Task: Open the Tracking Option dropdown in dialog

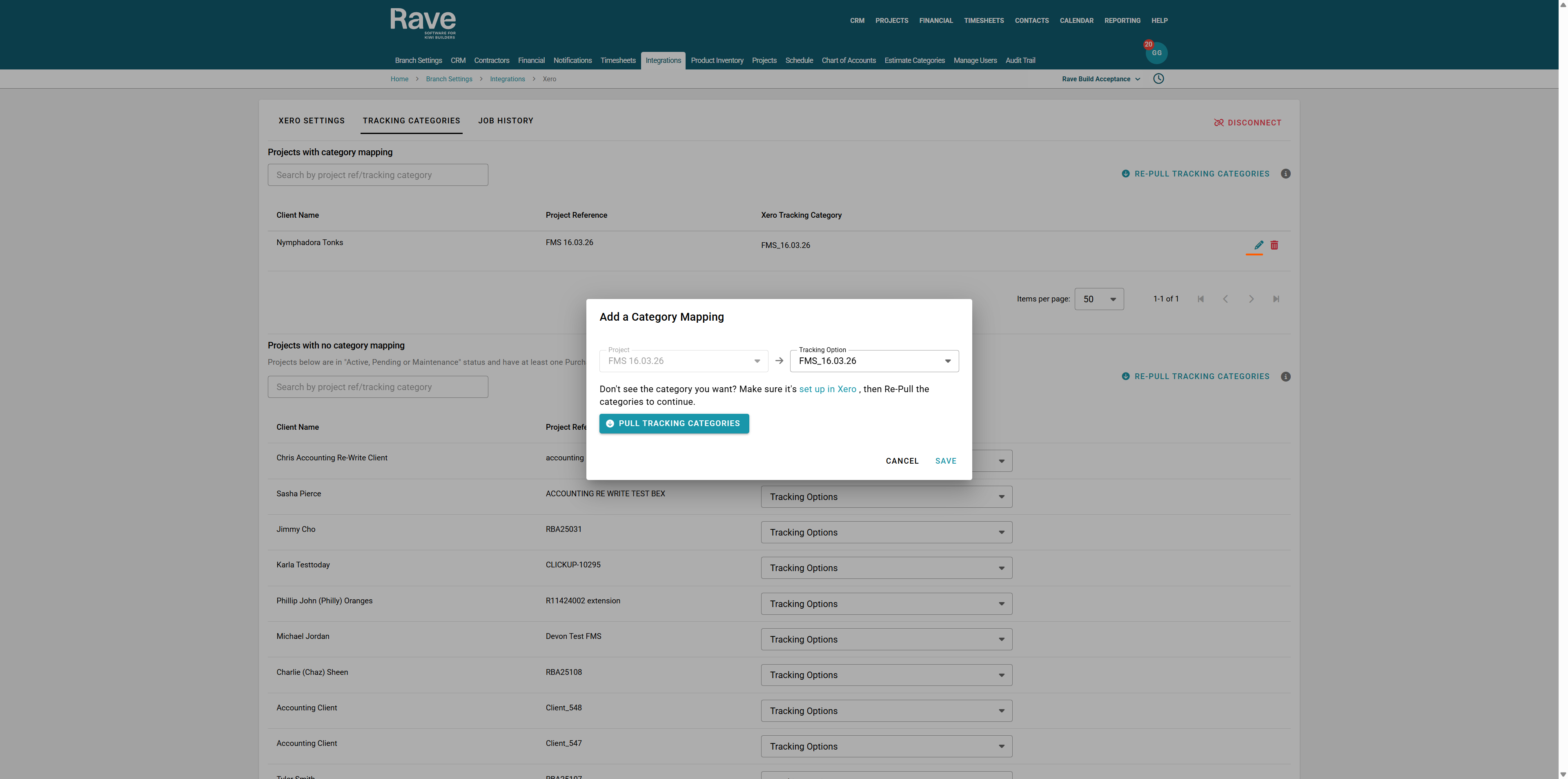Action: [x=874, y=361]
